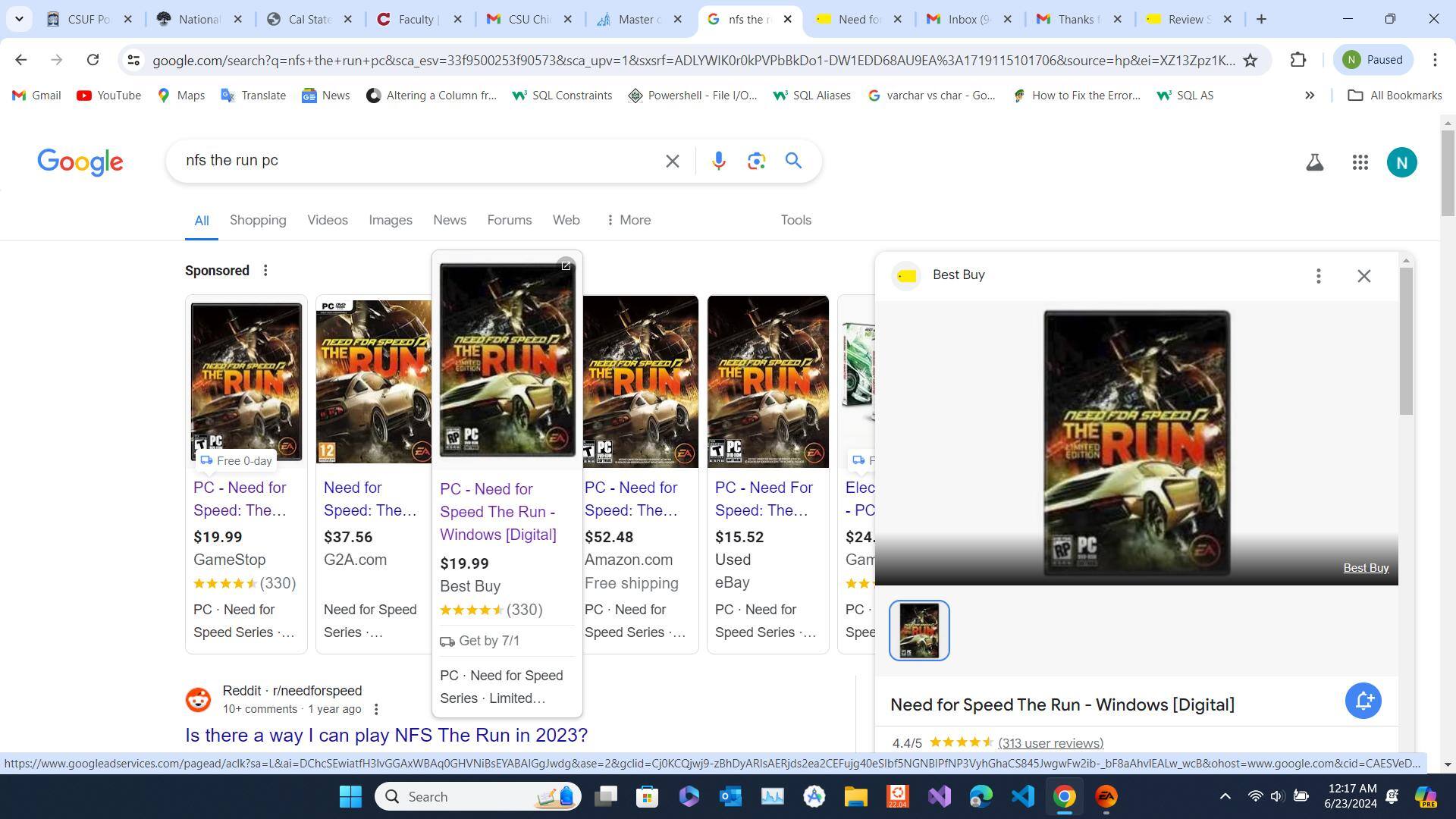Select product thumbnail in Best Buy panel

click(x=919, y=630)
